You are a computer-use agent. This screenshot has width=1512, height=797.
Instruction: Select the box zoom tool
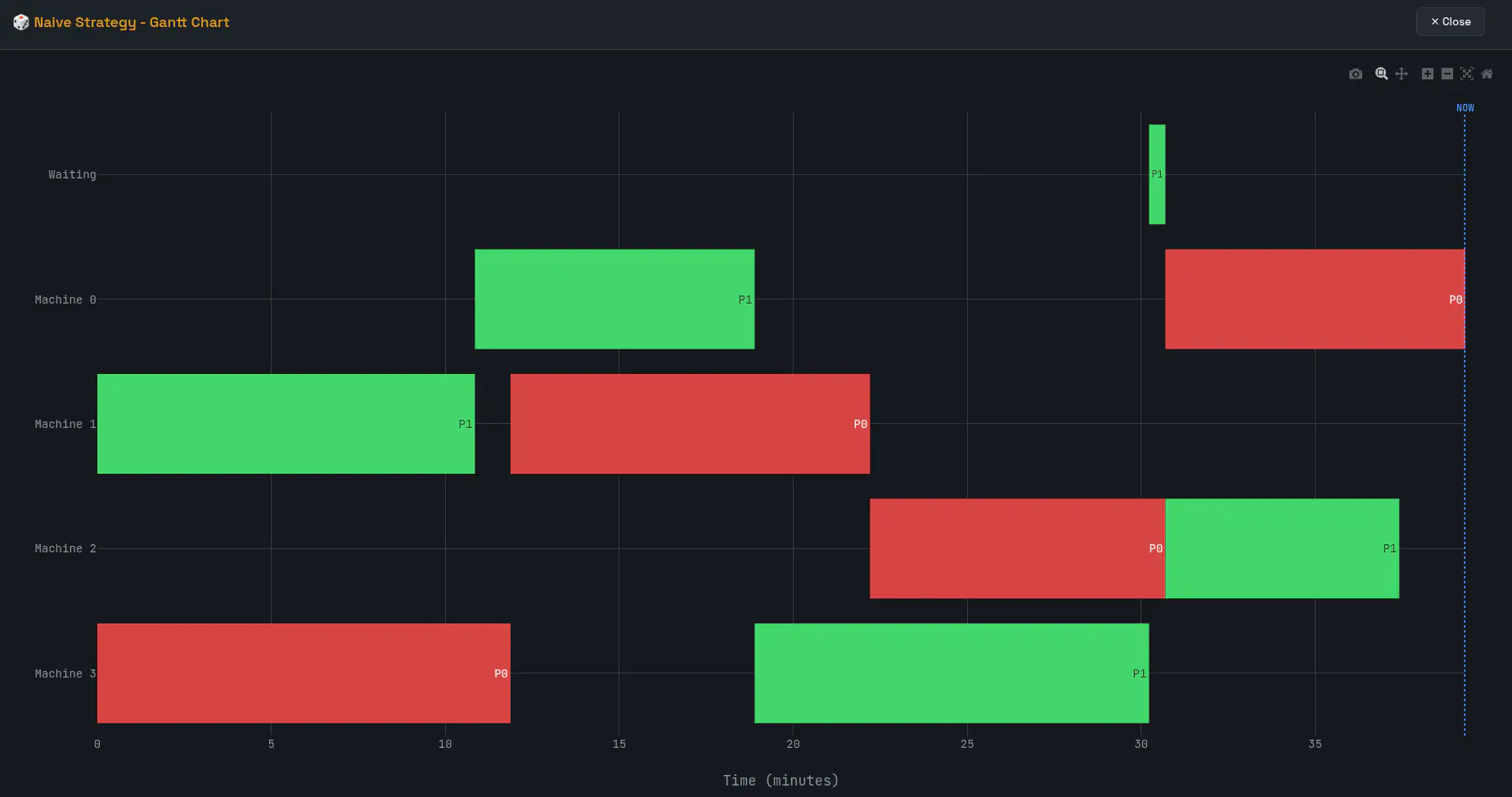click(1381, 74)
